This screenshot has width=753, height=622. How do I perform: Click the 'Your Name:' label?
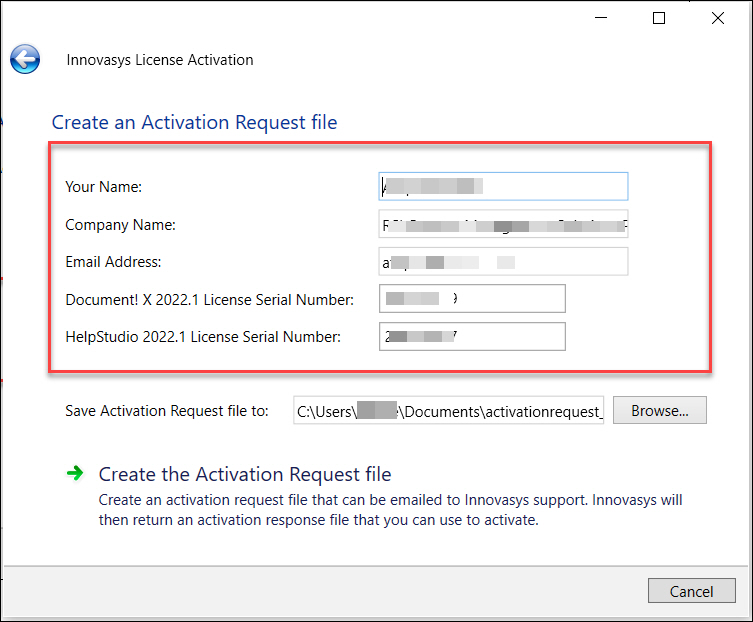(x=104, y=187)
